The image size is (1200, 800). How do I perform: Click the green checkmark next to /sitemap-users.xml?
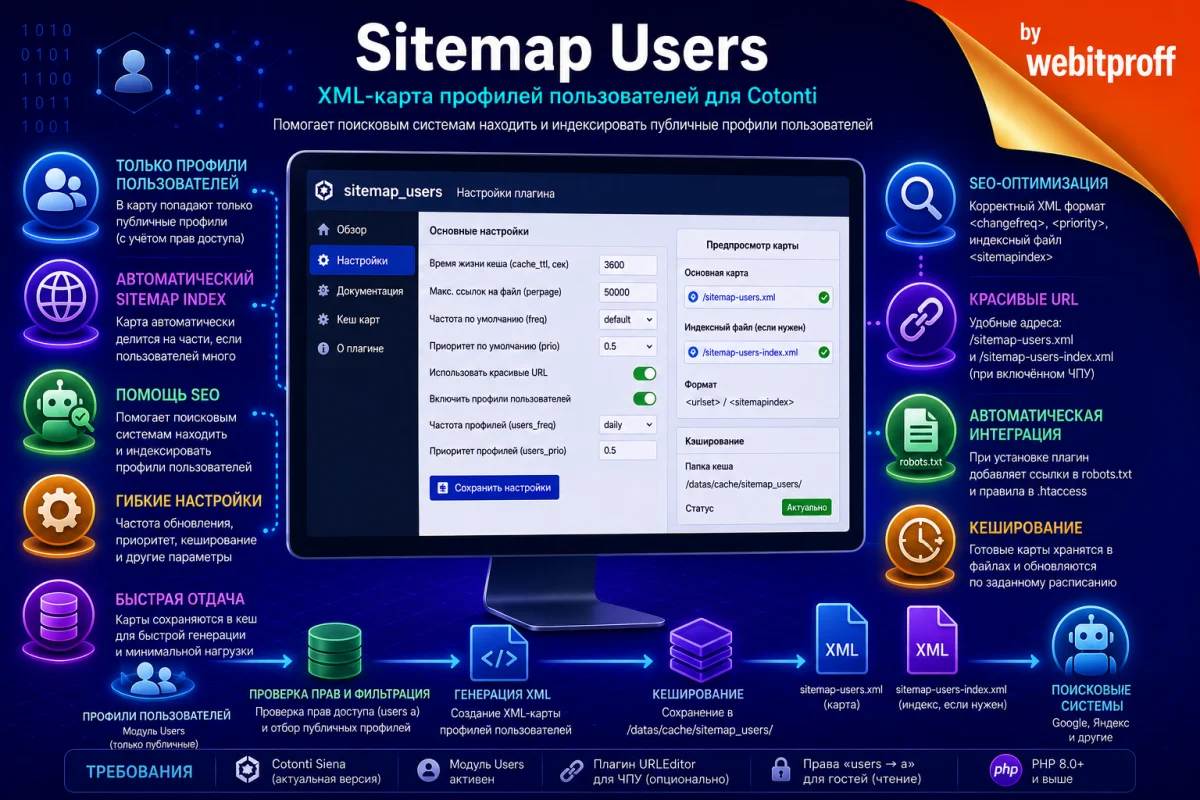[823, 297]
